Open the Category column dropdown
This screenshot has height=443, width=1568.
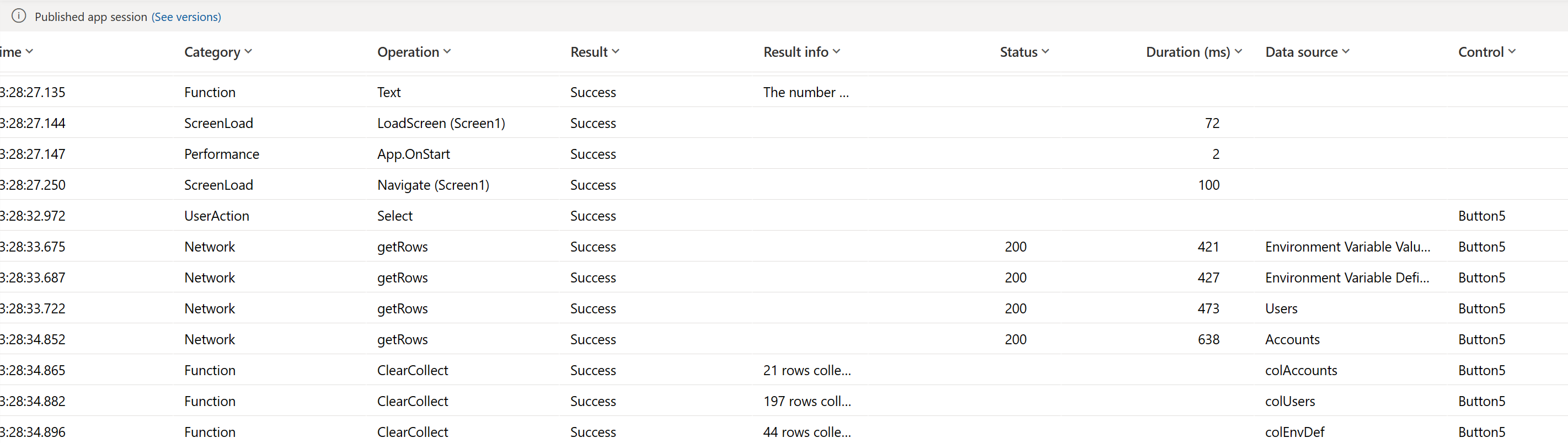click(248, 52)
